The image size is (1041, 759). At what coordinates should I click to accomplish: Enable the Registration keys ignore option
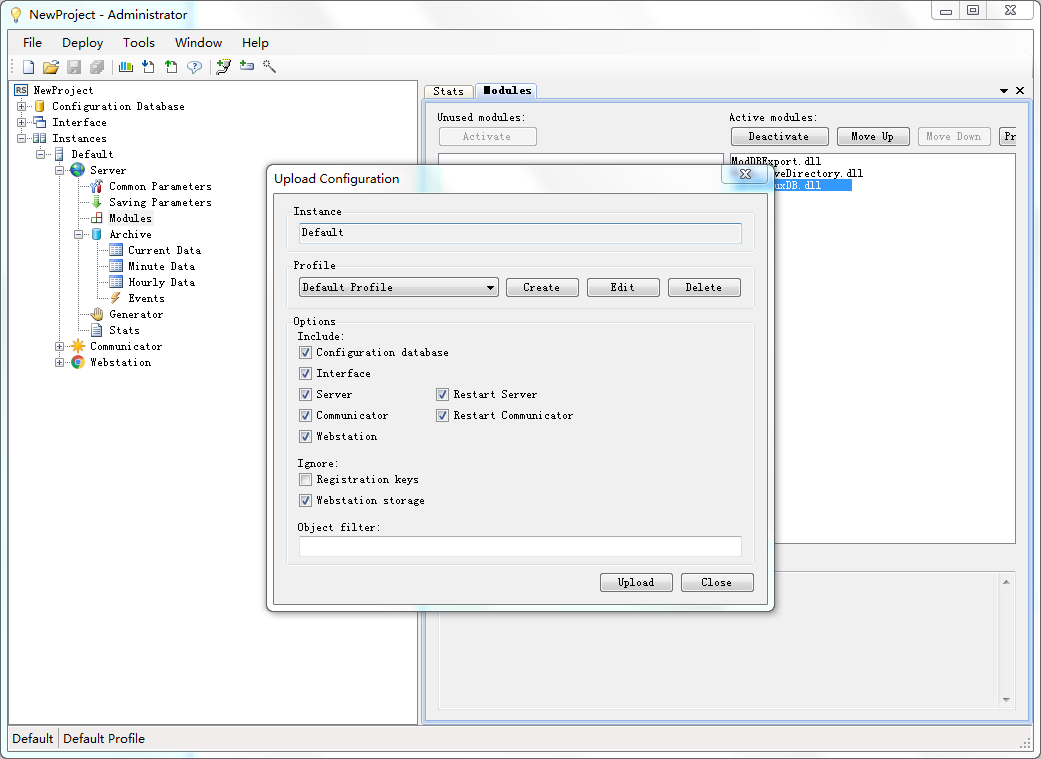tap(305, 479)
